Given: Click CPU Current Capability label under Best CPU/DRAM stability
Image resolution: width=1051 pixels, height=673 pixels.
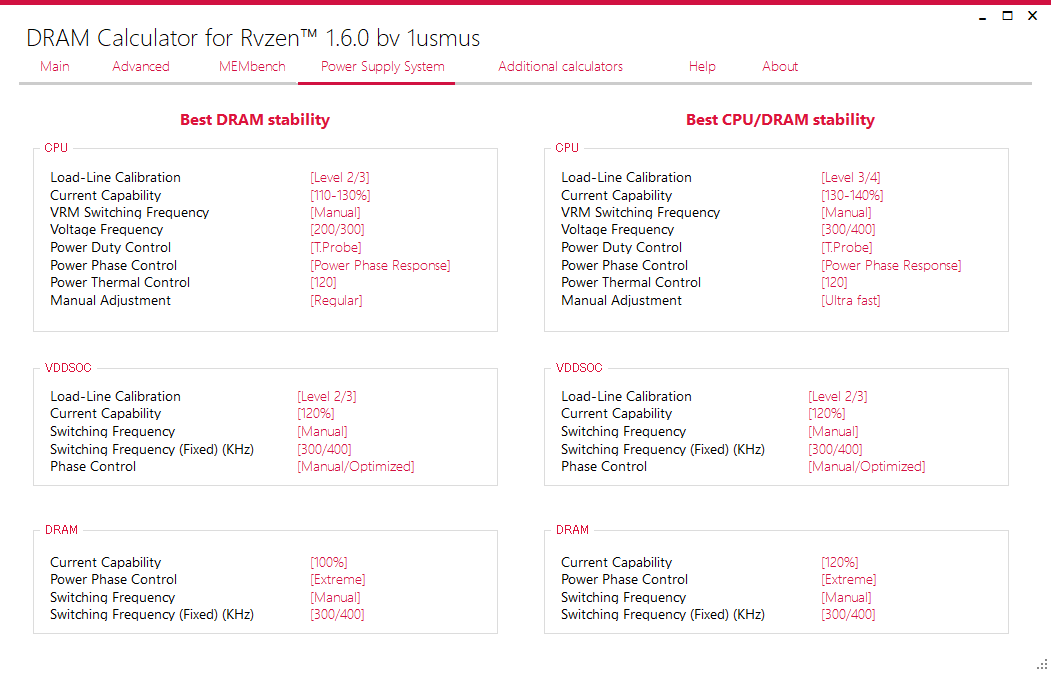Looking at the screenshot, I should click(x=617, y=195).
